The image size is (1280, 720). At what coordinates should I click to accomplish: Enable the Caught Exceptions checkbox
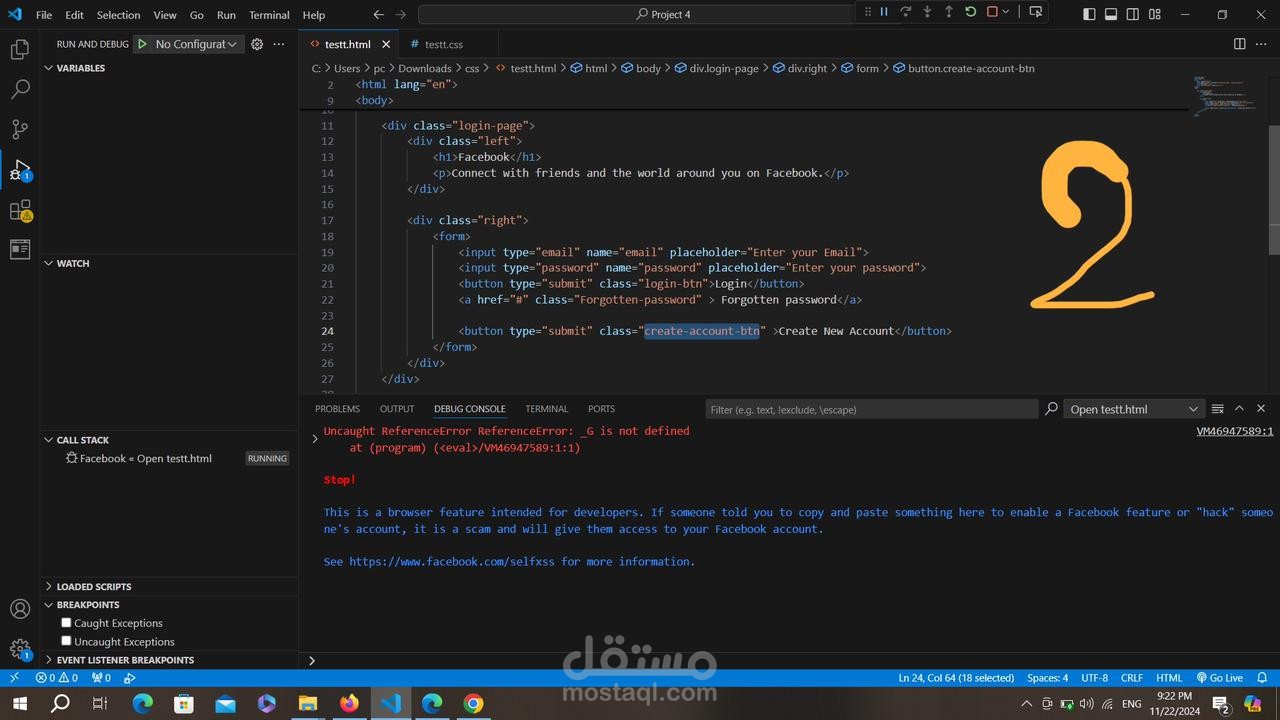tap(66, 622)
